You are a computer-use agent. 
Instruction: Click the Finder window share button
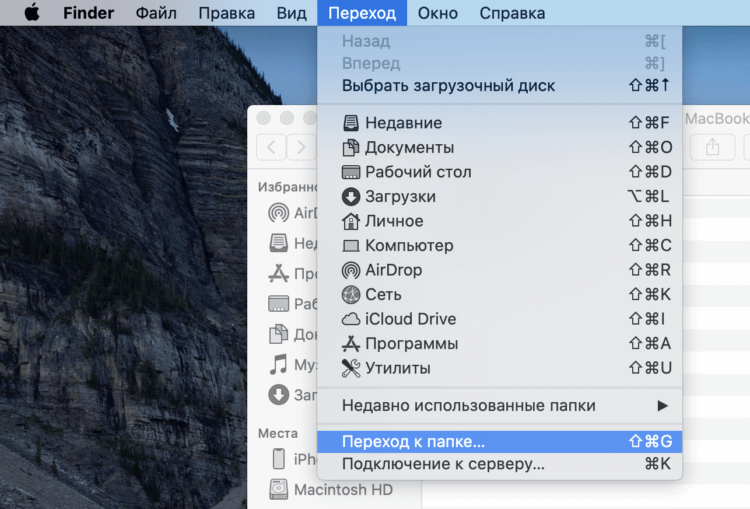point(712,147)
